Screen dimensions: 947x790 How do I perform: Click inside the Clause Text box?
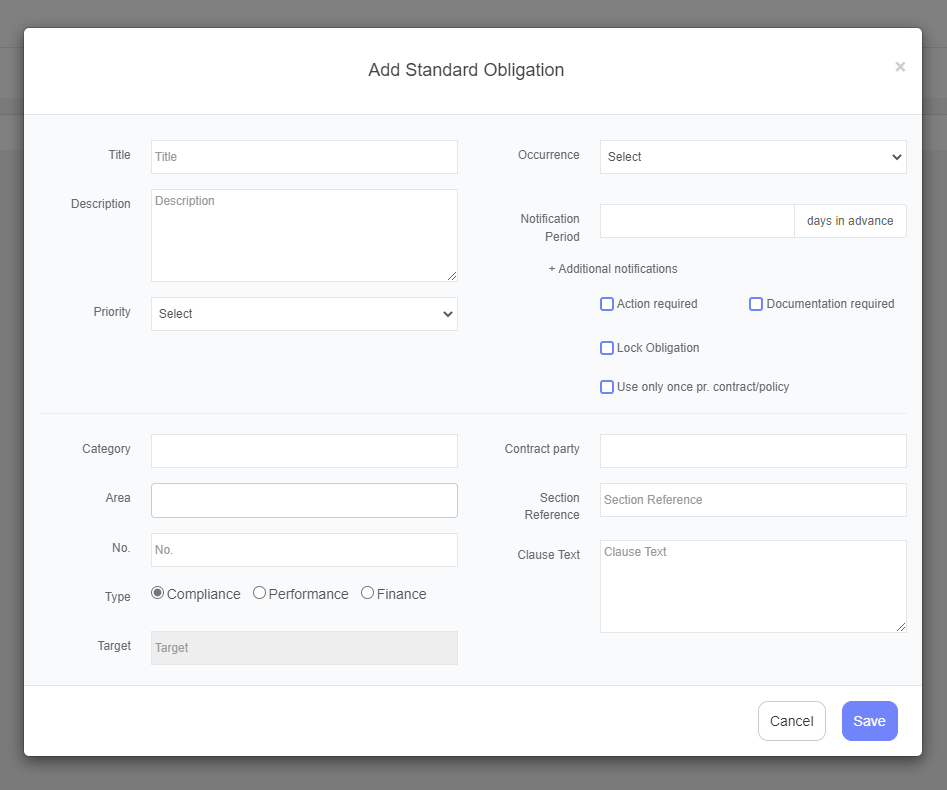point(753,586)
